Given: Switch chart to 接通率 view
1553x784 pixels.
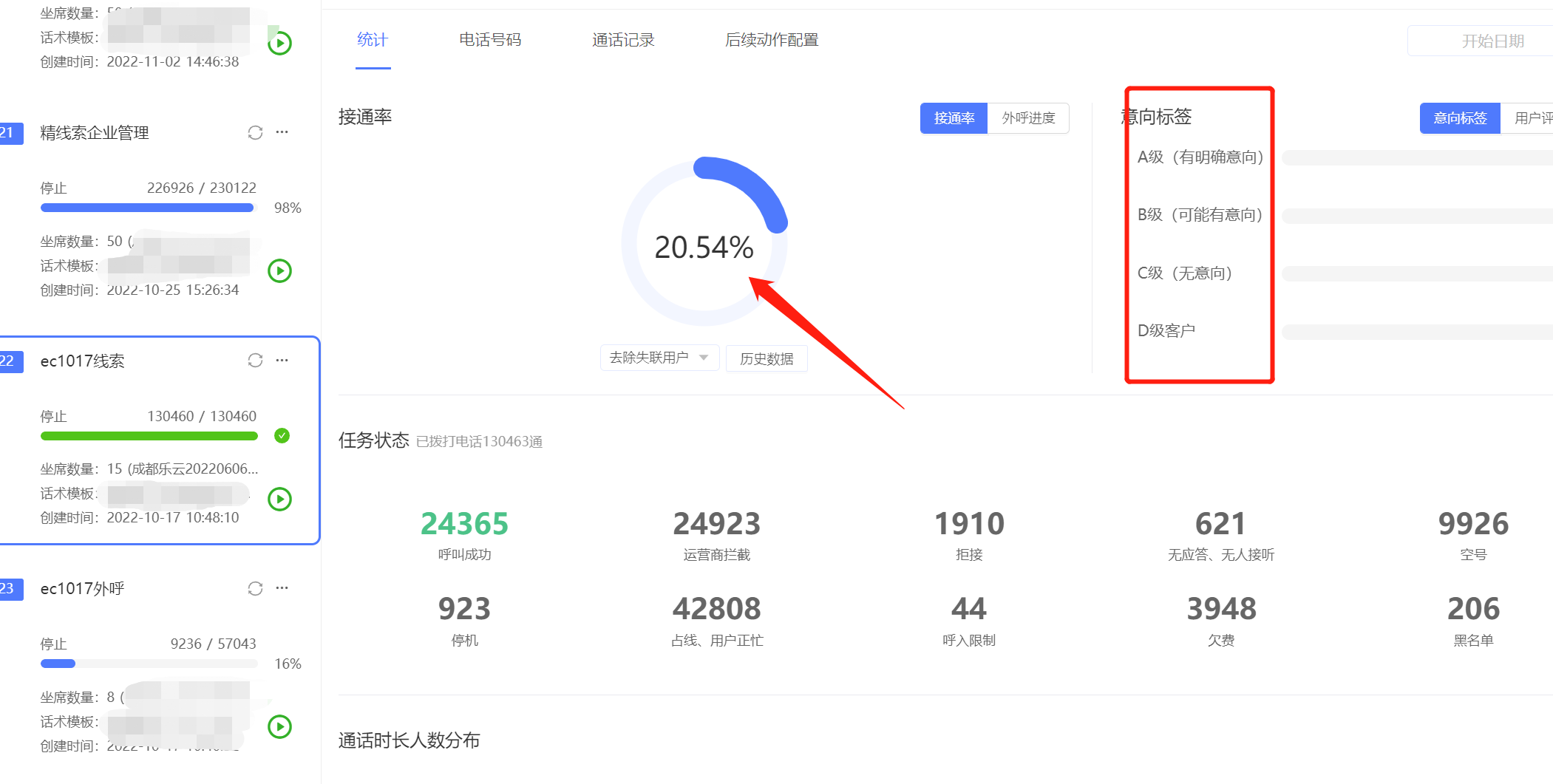Looking at the screenshot, I should [x=954, y=118].
